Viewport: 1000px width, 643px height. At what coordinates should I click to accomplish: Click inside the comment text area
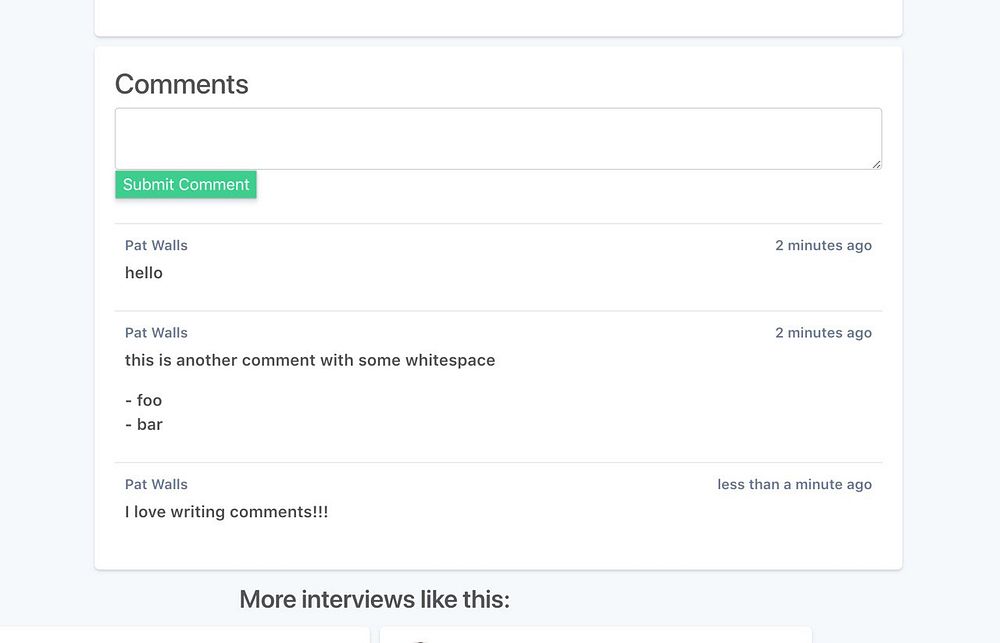(x=498, y=138)
